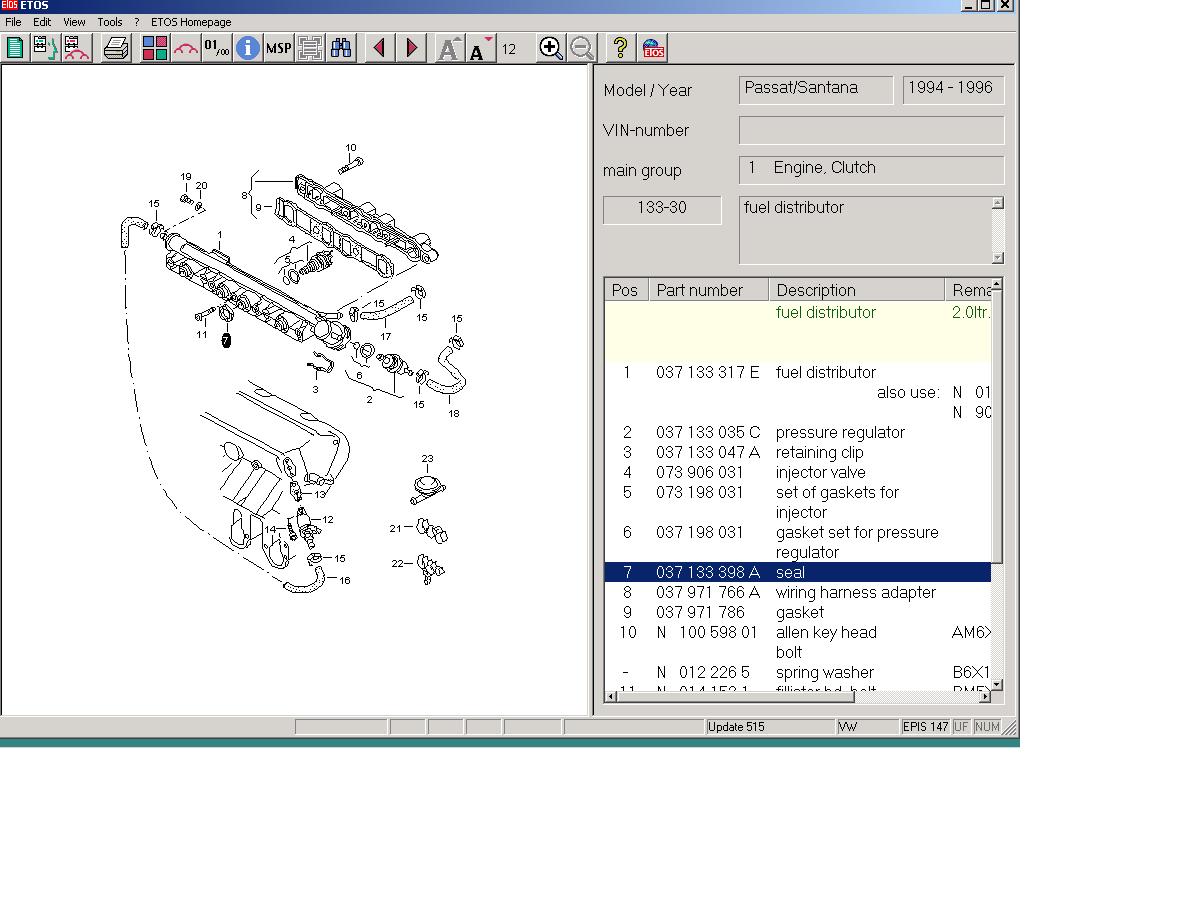1200x900 pixels.
Task: Click the printer icon in toolbar
Action: pyautogui.click(x=116, y=48)
